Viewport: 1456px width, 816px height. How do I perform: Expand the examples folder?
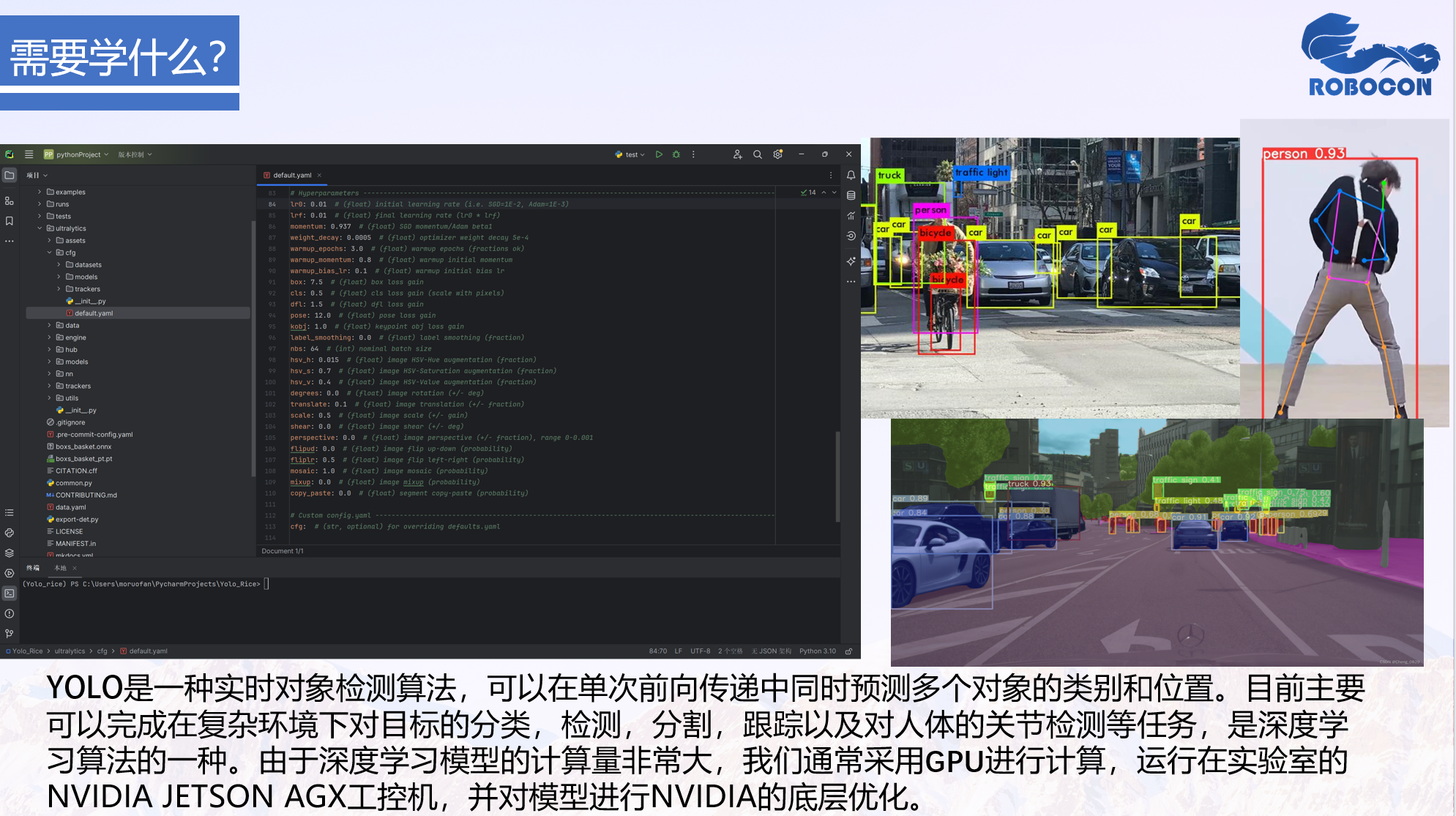40,192
